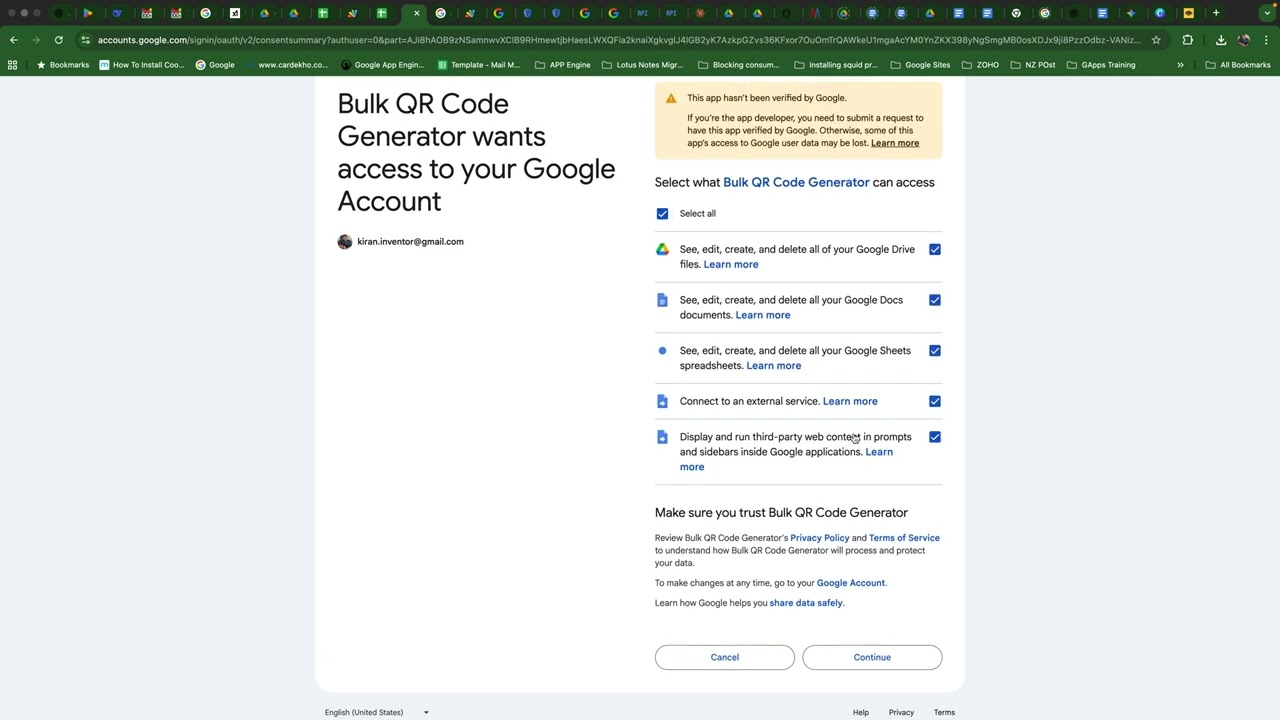Open the Google App Engin... bookmark
The image size is (1280, 720).
(382, 65)
